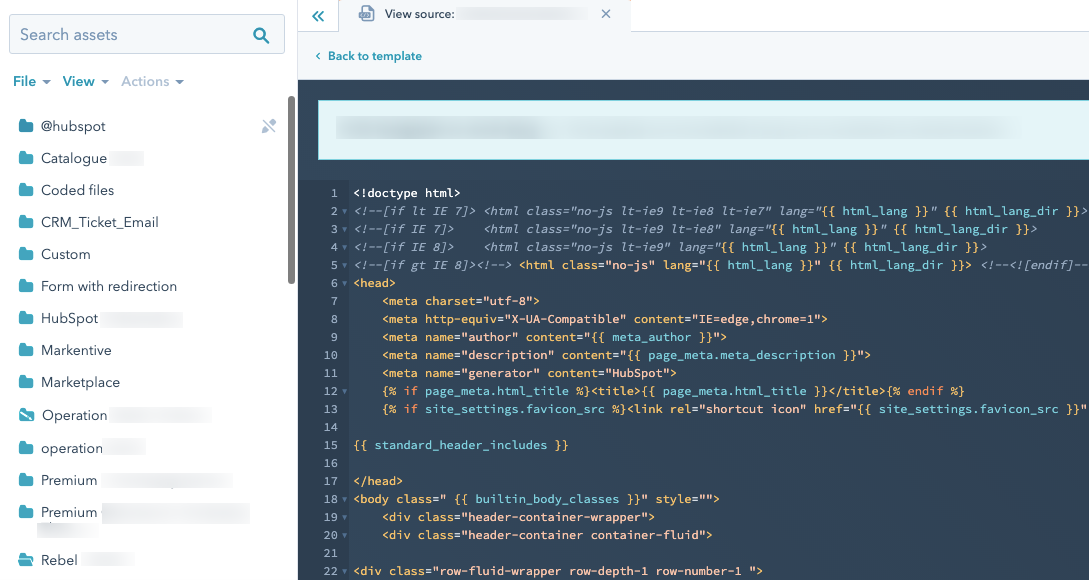The width and height of the screenshot is (1089, 580).
Task: Collapse fold arrow at line 20
Action: 344,536
